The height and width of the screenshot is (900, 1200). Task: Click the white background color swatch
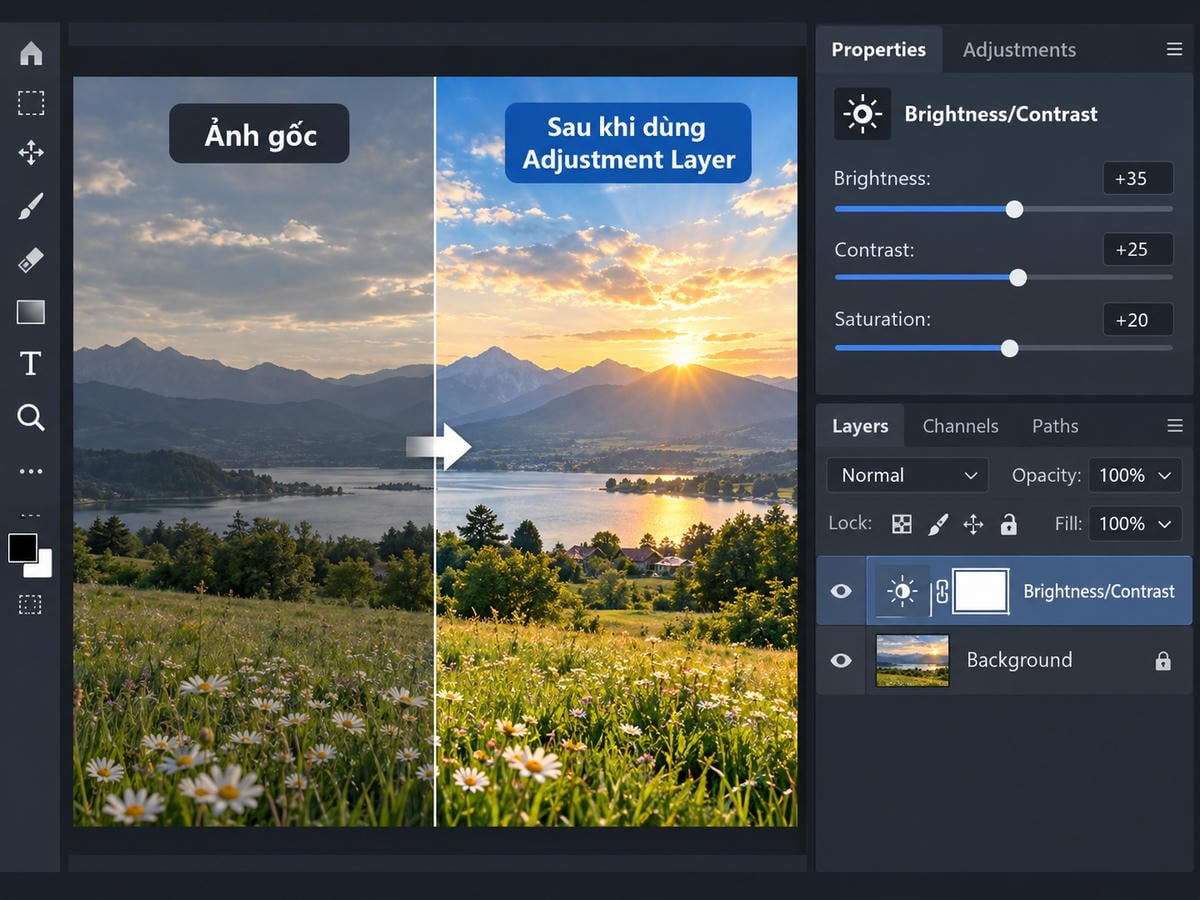(x=40, y=565)
